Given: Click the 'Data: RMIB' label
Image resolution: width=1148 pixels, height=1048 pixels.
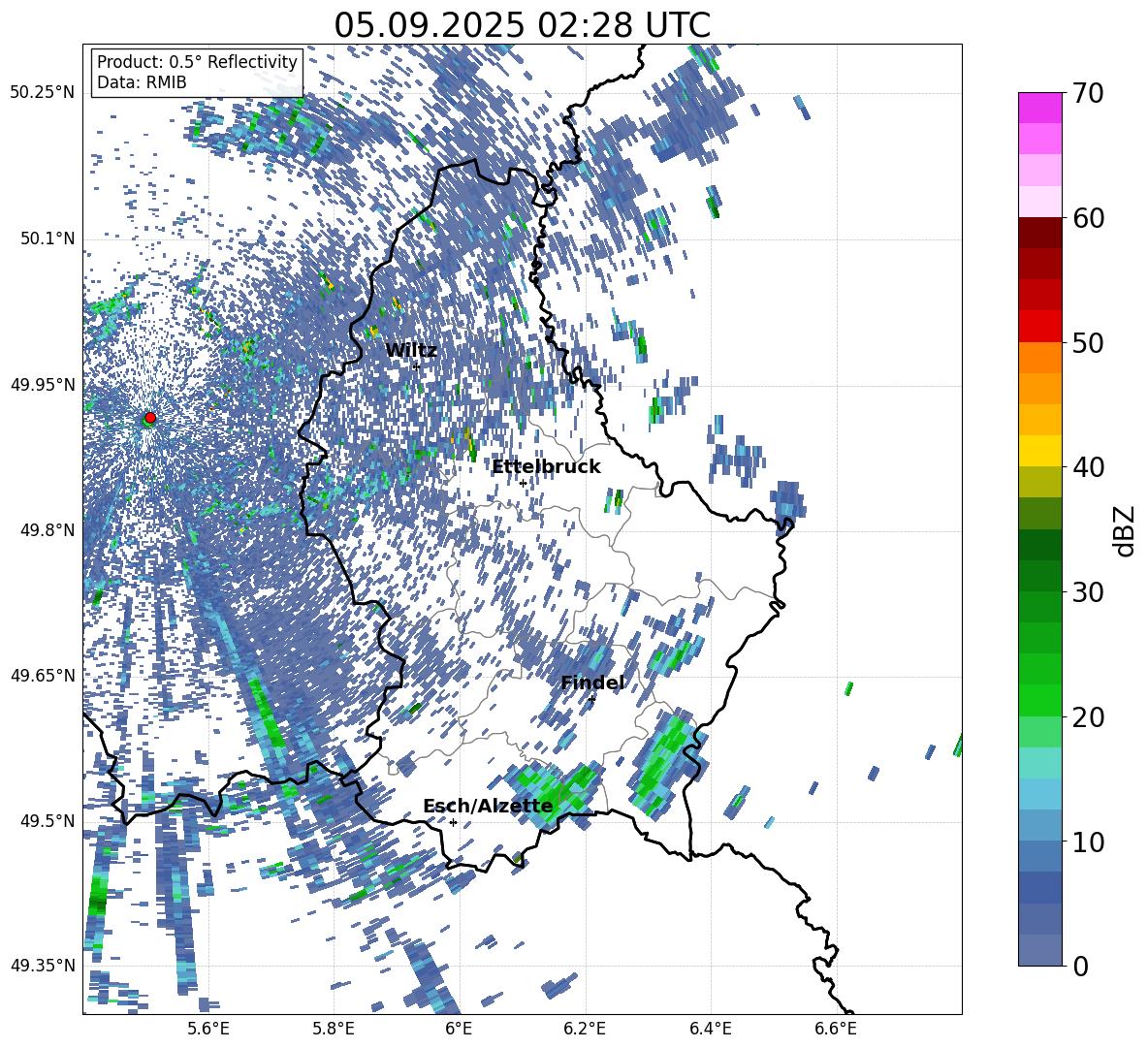Looking at the screenshot, I should click(142, 82).
